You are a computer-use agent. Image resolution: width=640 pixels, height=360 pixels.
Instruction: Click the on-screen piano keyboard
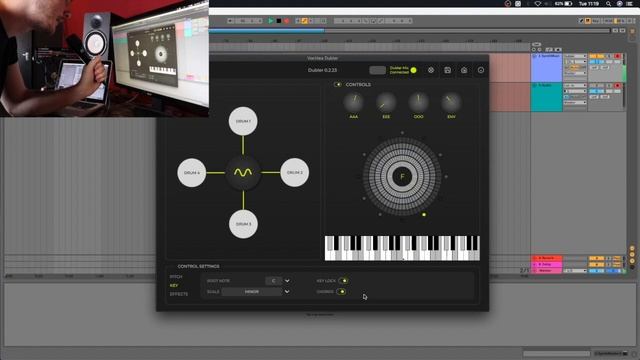(x=402, y=248)
